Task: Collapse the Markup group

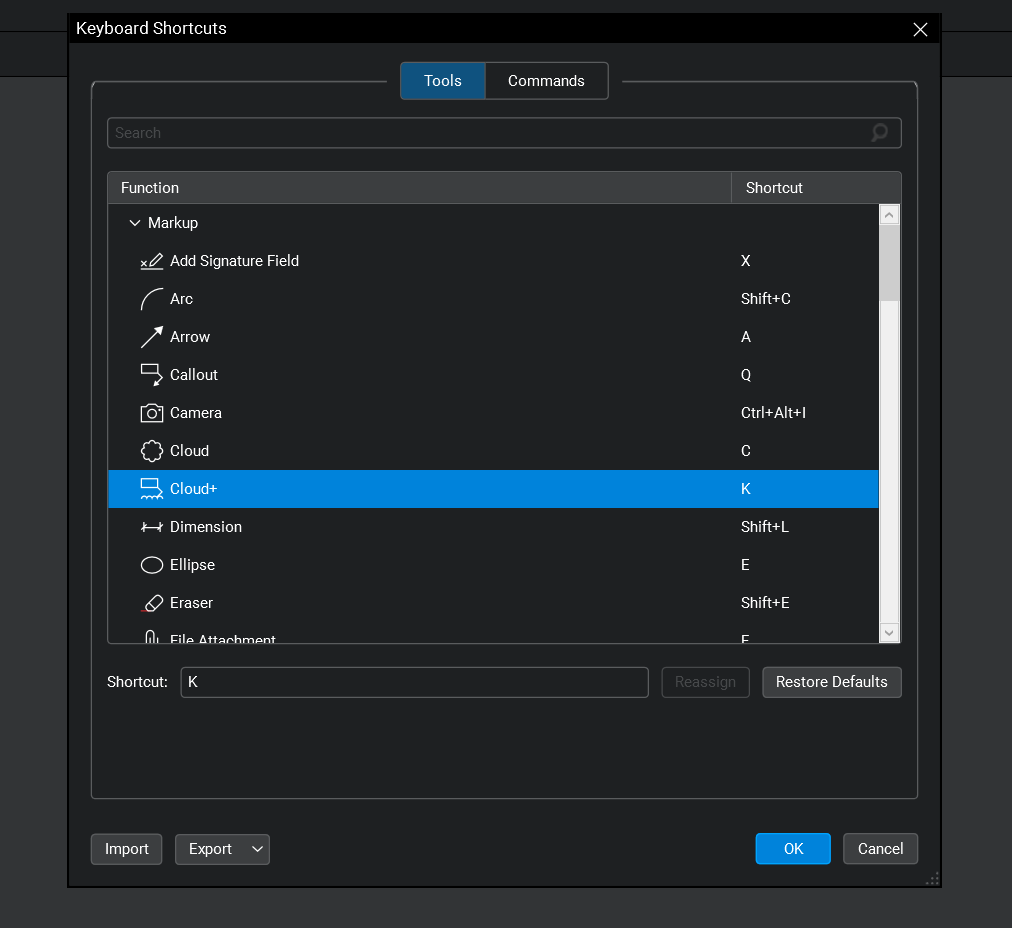Action: (x=135, y=222)
